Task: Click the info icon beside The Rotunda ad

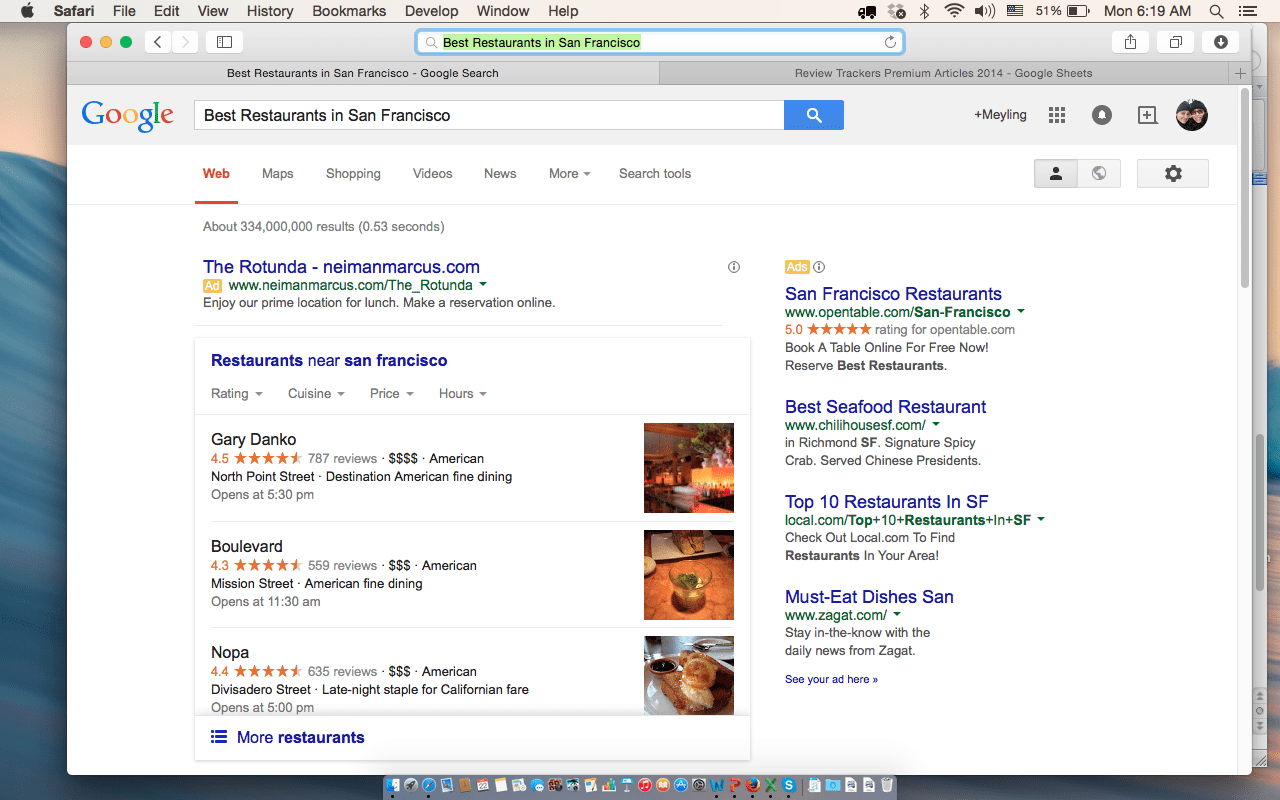Action: (x=734, y=267)
